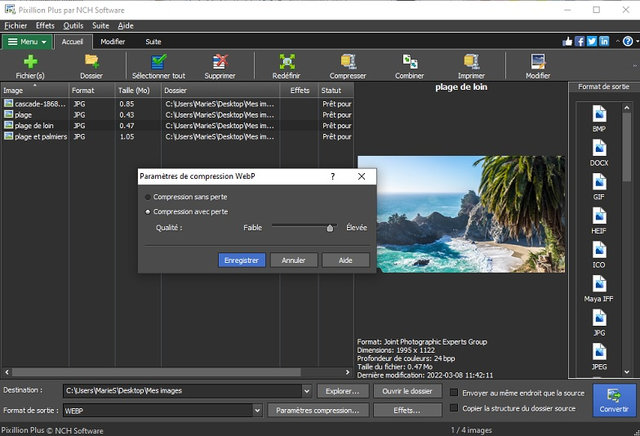The width and height of the screenshot is (640, 436).
Task: Launch the Combiner tool
Action: point(409,66)
